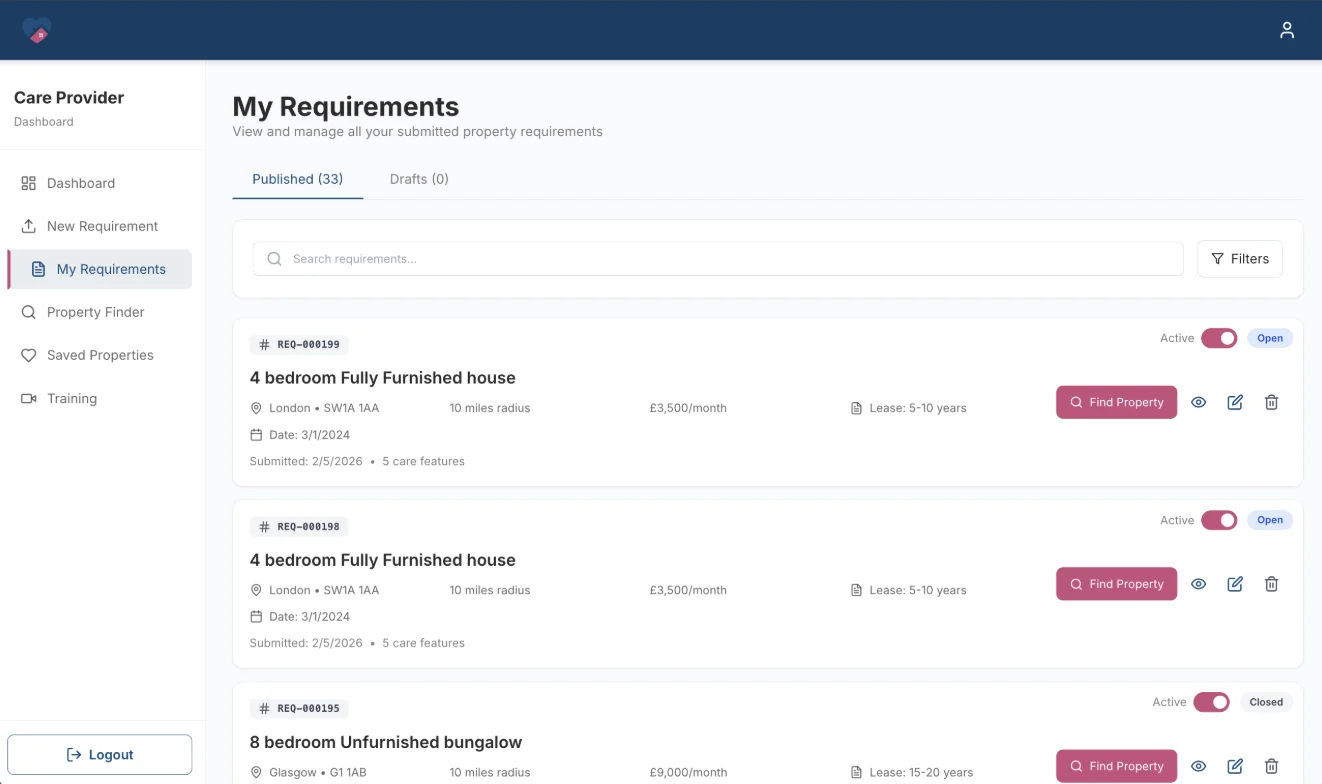Viewport: 1322px width, 784px height.
Task: Open New Requirement in the sidebar
Action: 99,226
